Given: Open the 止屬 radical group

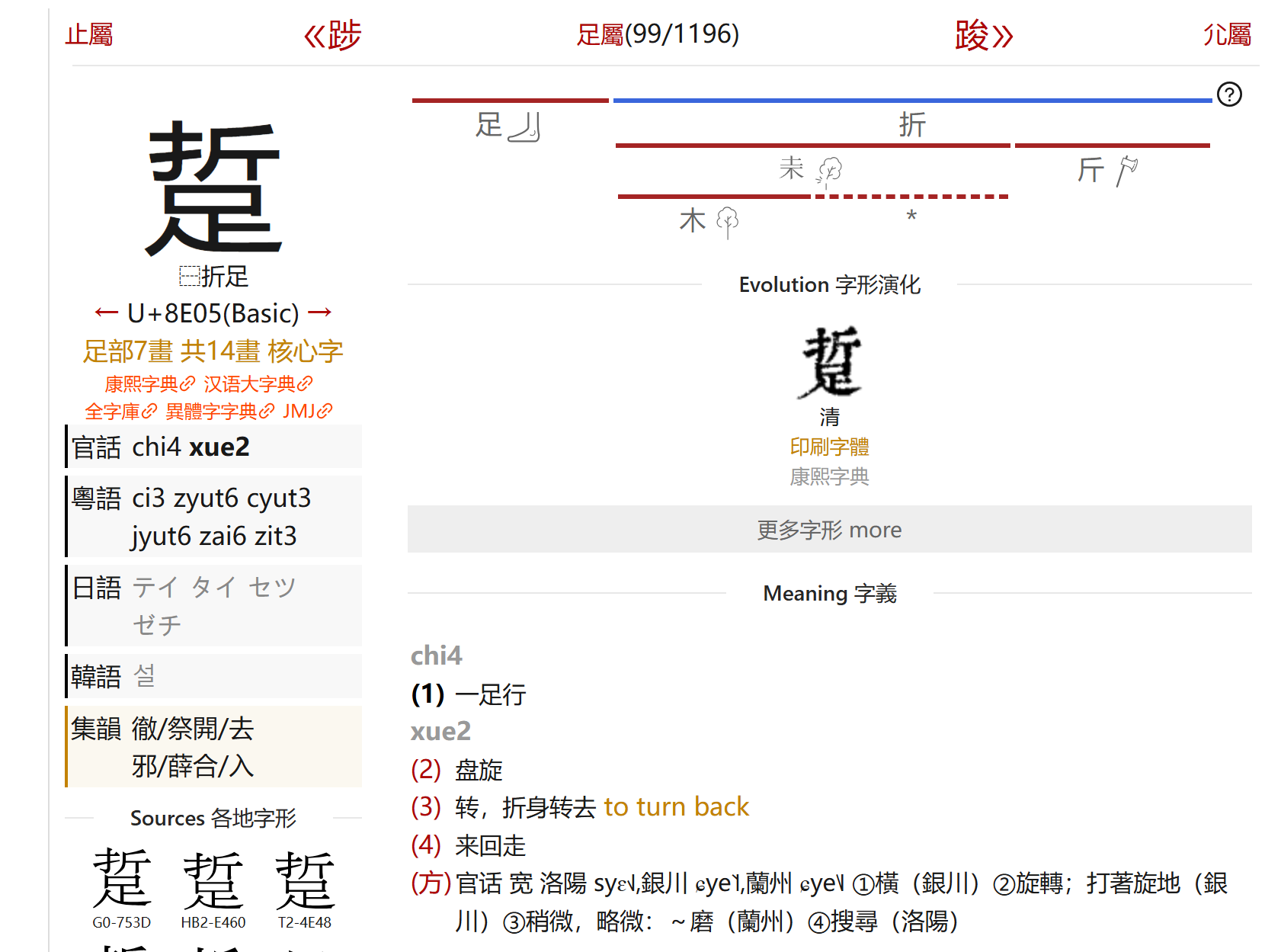Looking at the screenshot, I should (x=89, y=35).
